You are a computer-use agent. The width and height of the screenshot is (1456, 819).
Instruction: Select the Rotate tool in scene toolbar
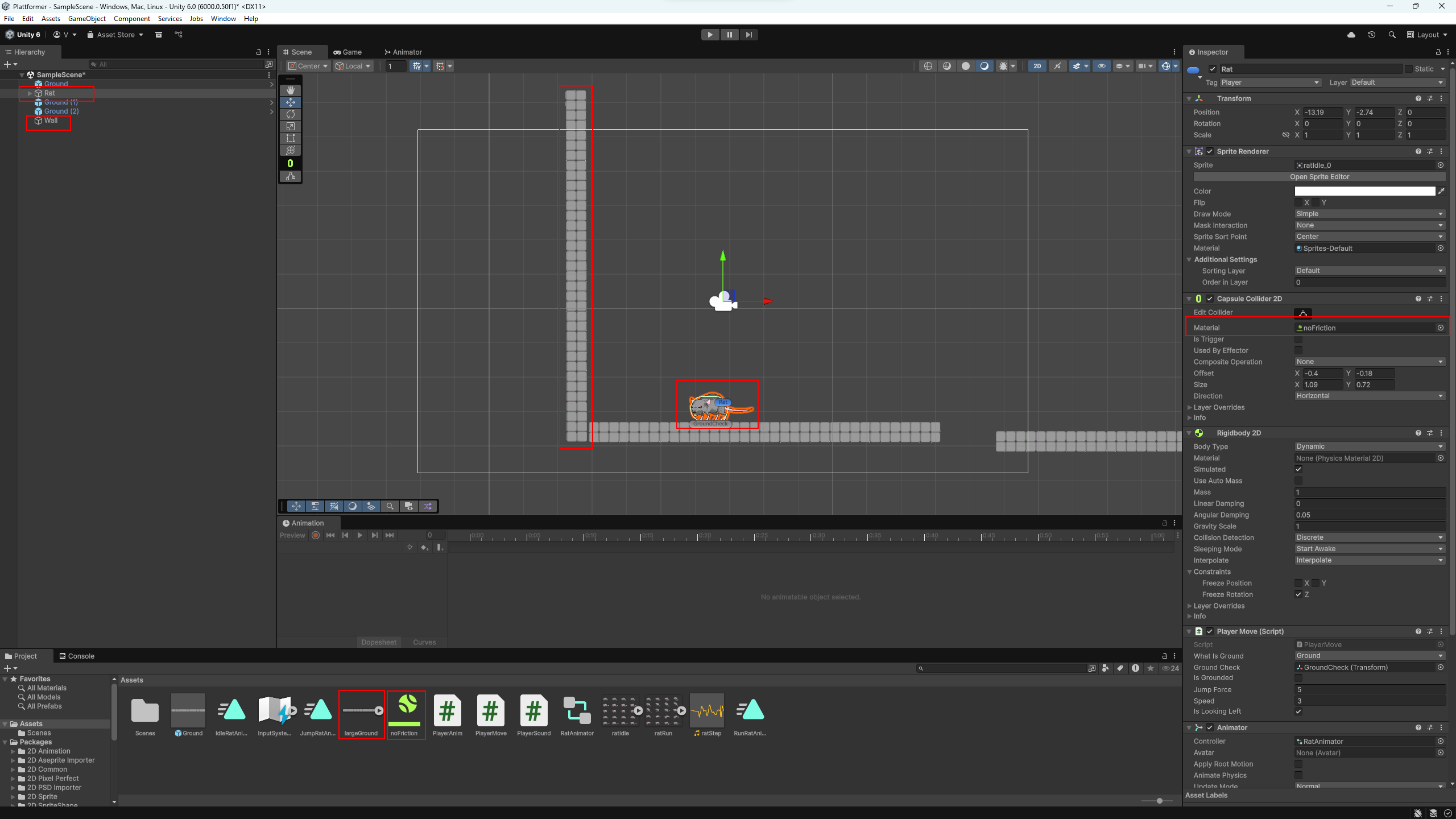point(291,114)
